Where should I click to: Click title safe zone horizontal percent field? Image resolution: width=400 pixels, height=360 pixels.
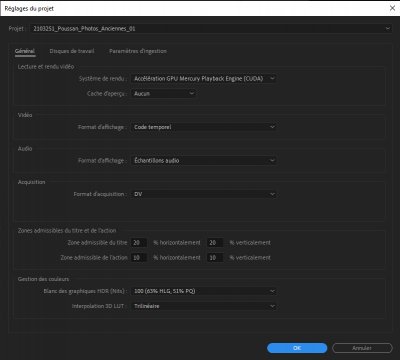(139, 243)
